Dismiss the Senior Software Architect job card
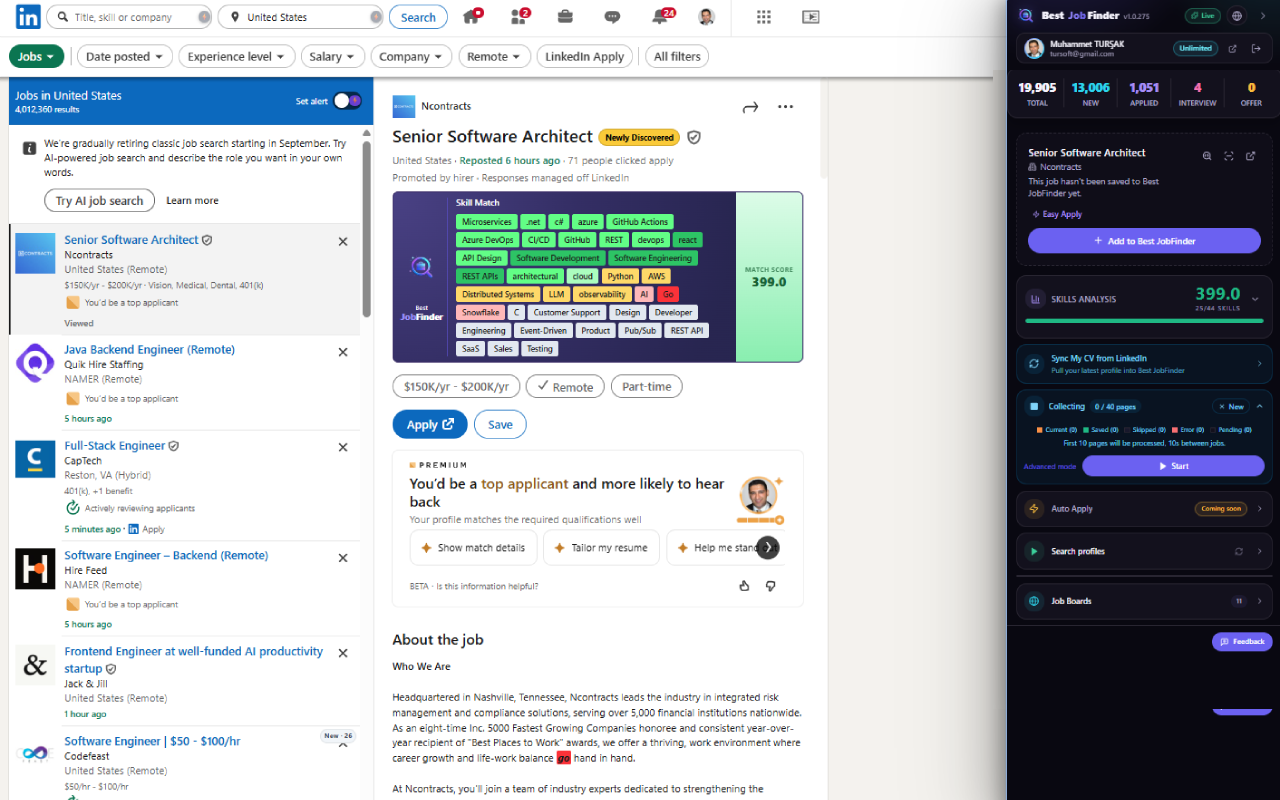Image resolution: width=1280 pixels, height=800 pixels. click(x=343, y=241)
